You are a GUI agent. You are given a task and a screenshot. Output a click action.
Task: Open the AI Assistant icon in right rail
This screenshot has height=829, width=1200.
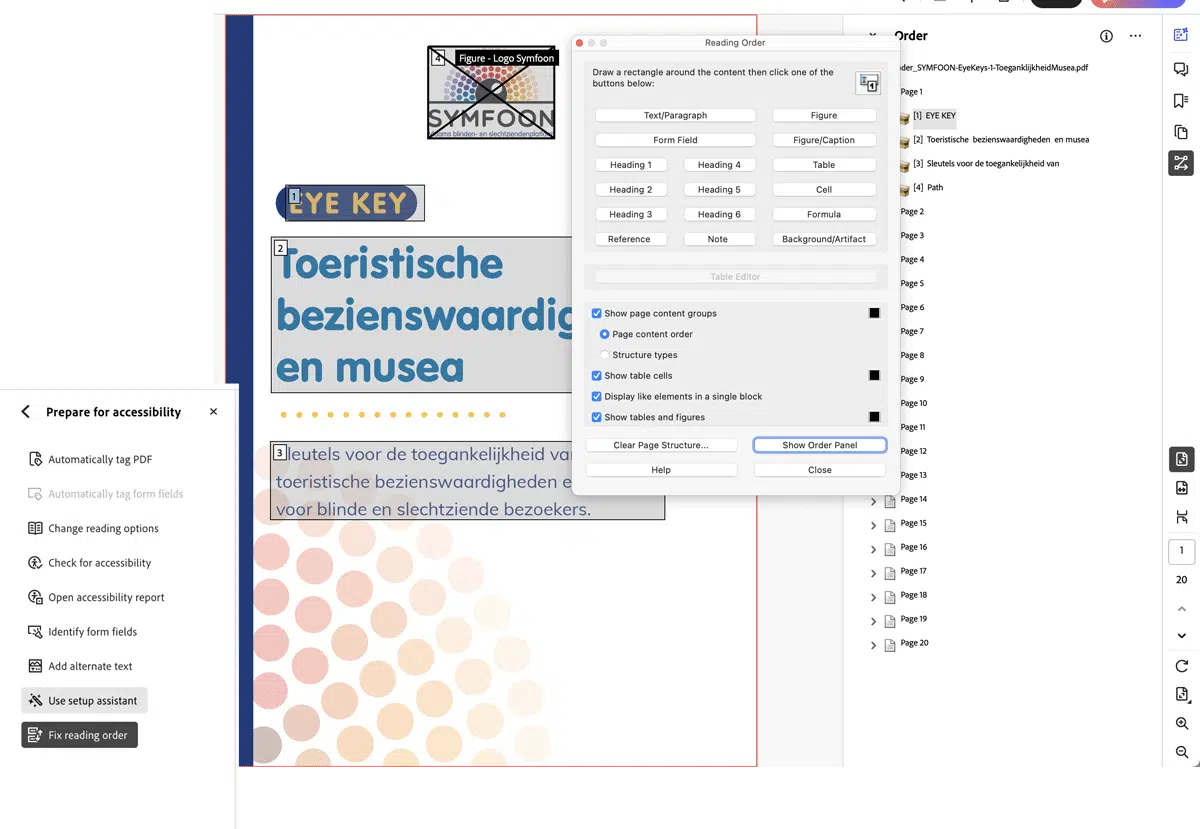coord(1181,35)
